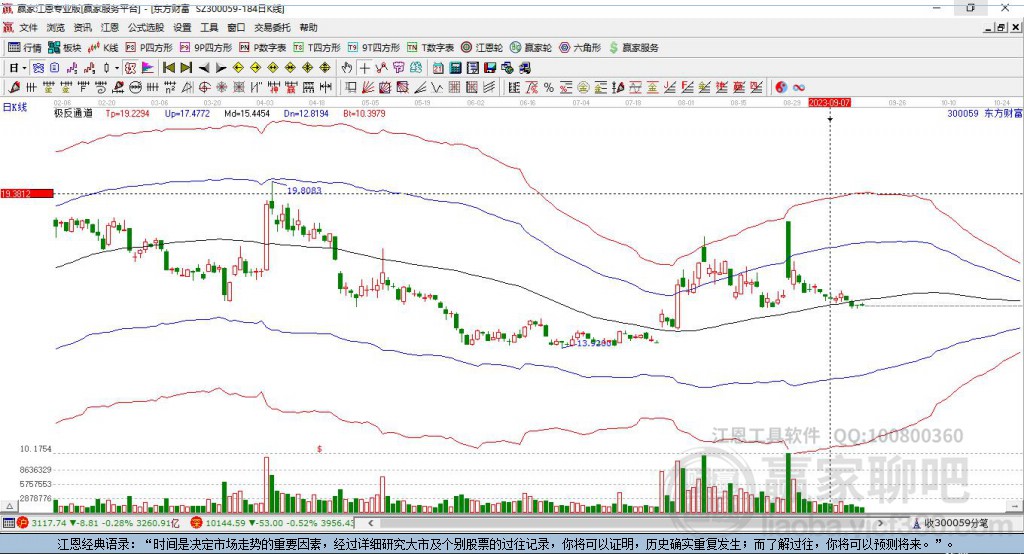Open the P四方形 tool

[x=148, y=48]
